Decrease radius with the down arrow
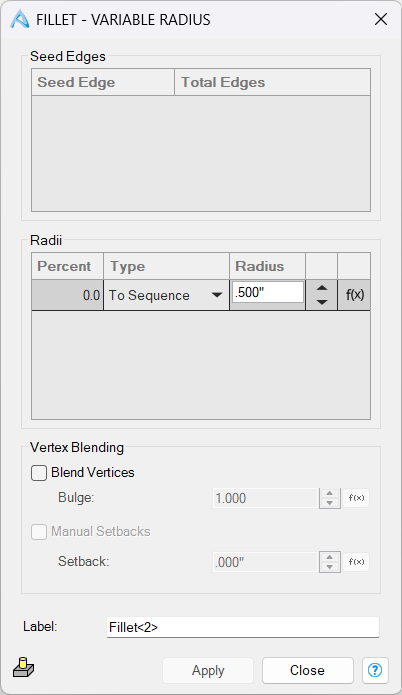Image resolution: width=402 pixels, height=695 pixels. pos(322,302)
